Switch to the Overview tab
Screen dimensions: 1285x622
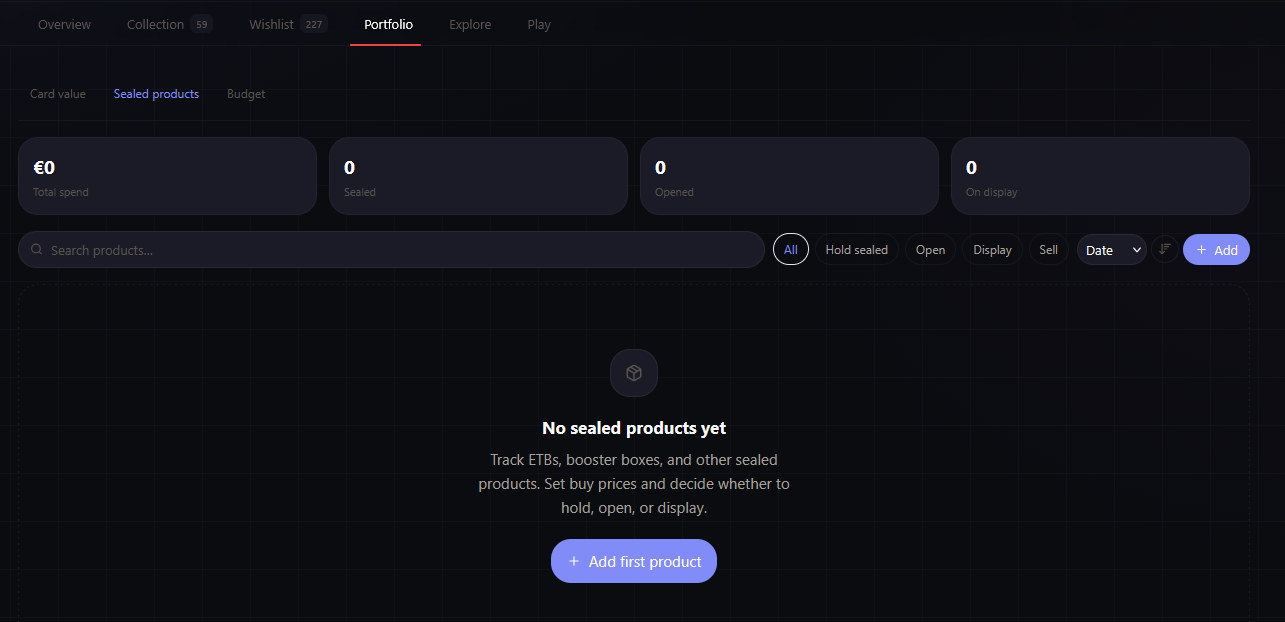(64, 24)
